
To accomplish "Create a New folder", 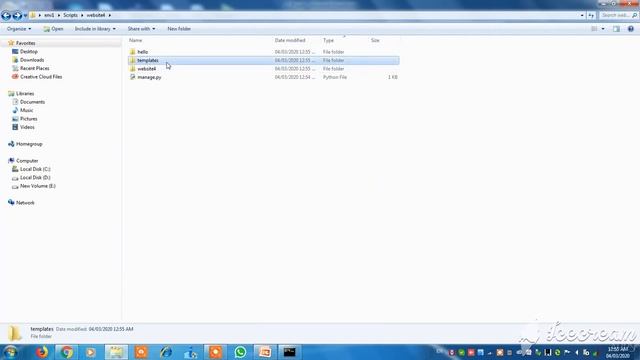I will point(179,29).
